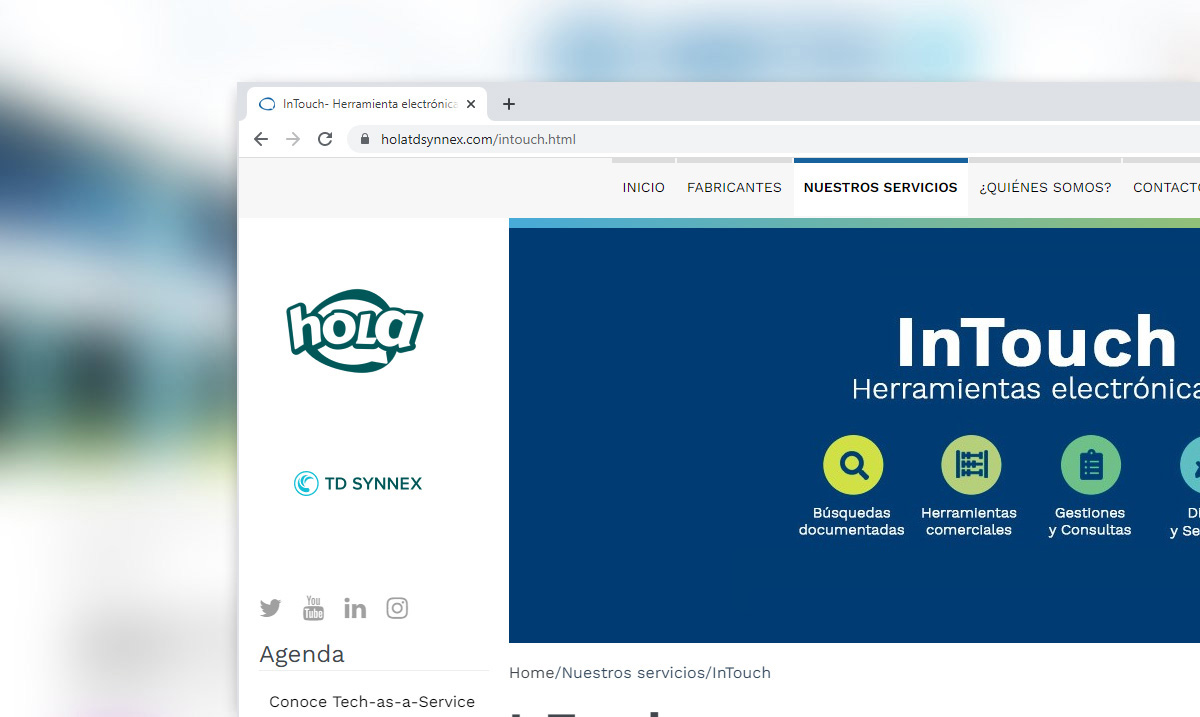The height and width of the screenshot is (717, 1200).
Task: Click the hola logo
Action: (x=355, y=329)
